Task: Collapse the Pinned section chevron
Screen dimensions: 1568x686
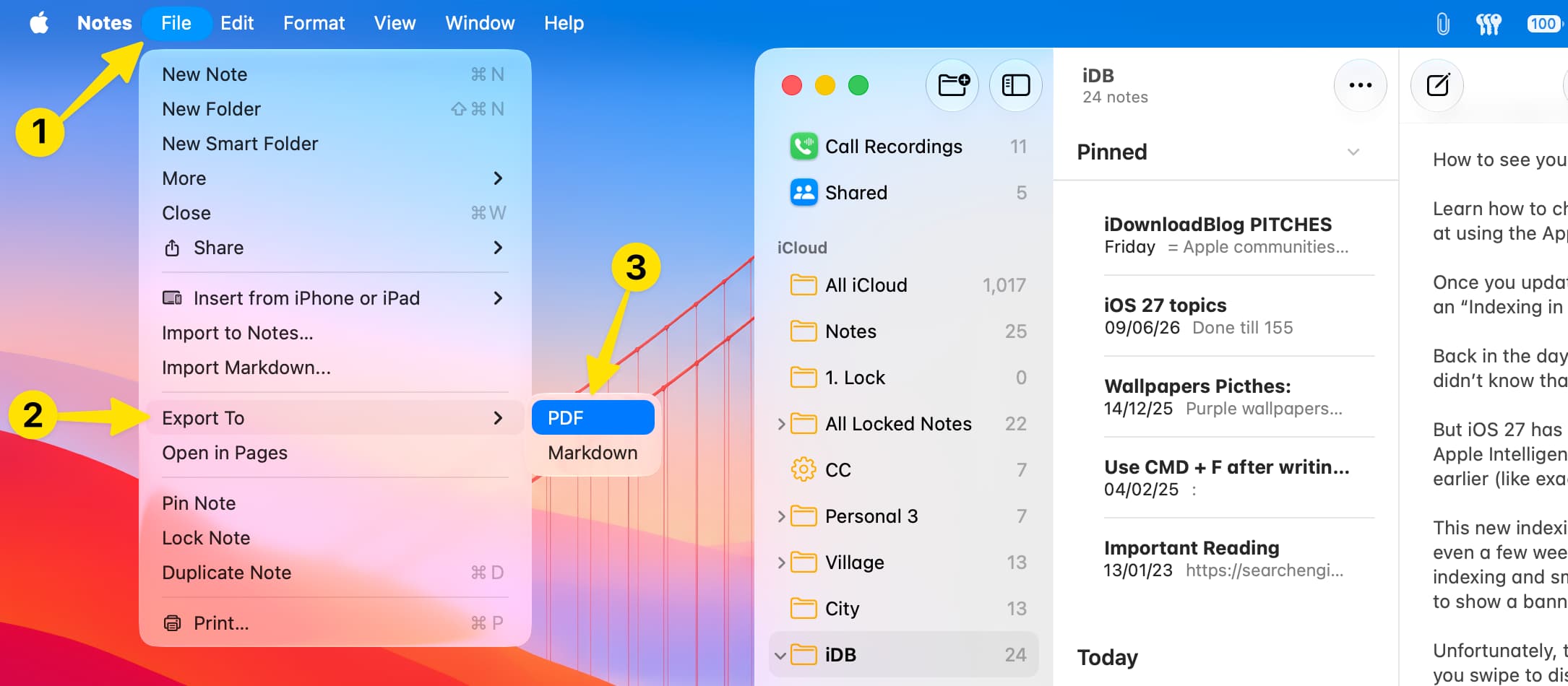Action: point(1353,152)
